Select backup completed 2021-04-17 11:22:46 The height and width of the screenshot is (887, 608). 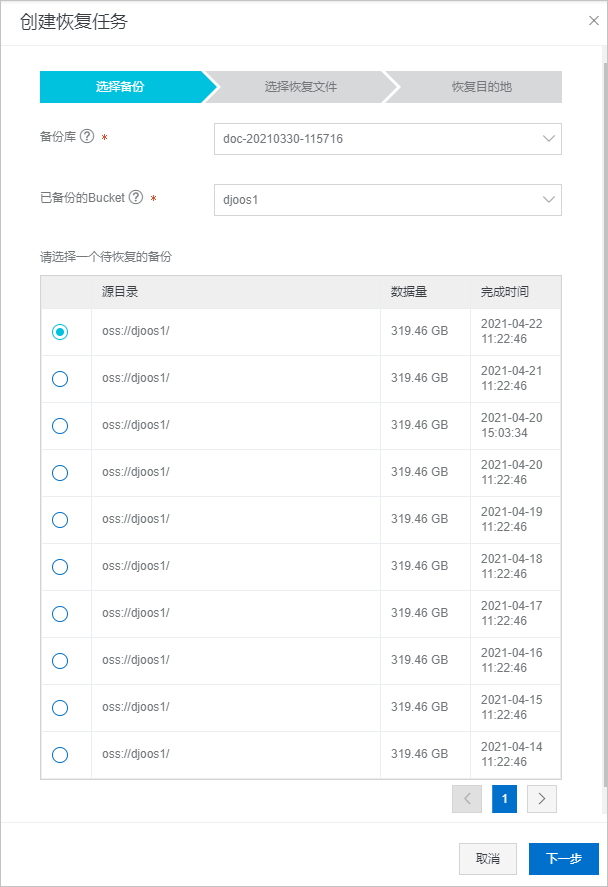[x=60, y=613]
